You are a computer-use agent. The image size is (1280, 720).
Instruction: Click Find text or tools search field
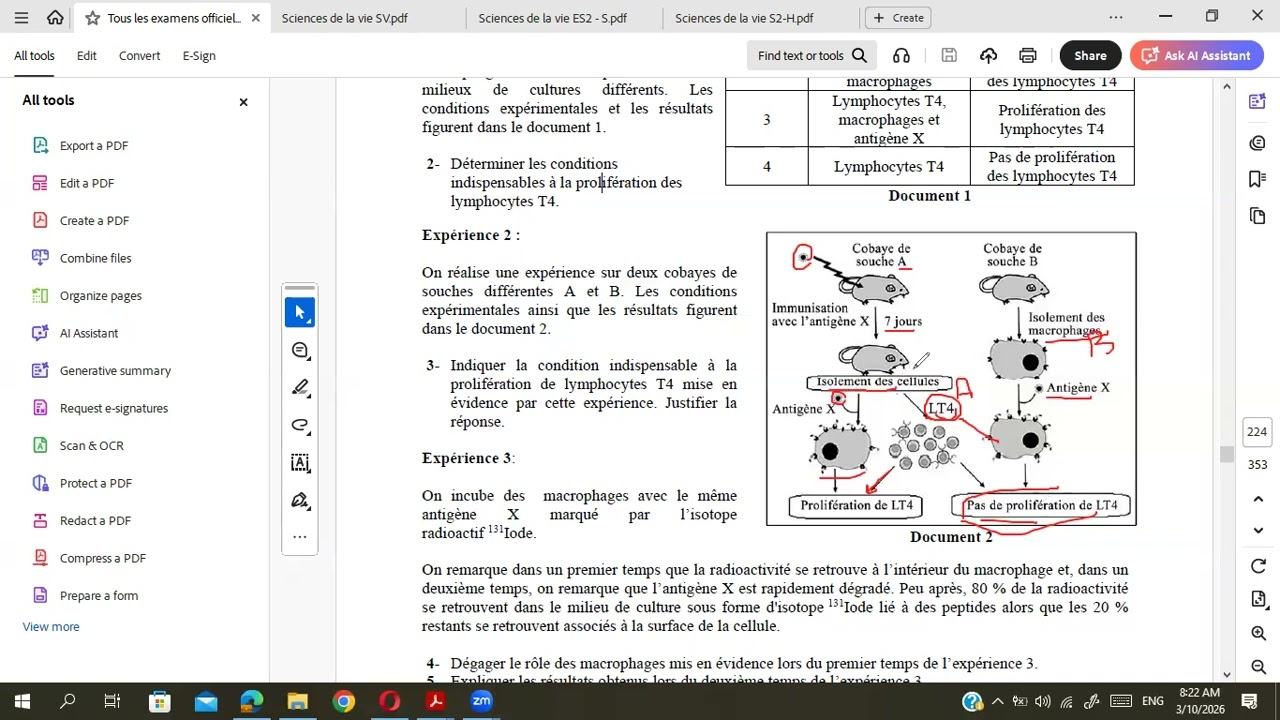(812, 56)
